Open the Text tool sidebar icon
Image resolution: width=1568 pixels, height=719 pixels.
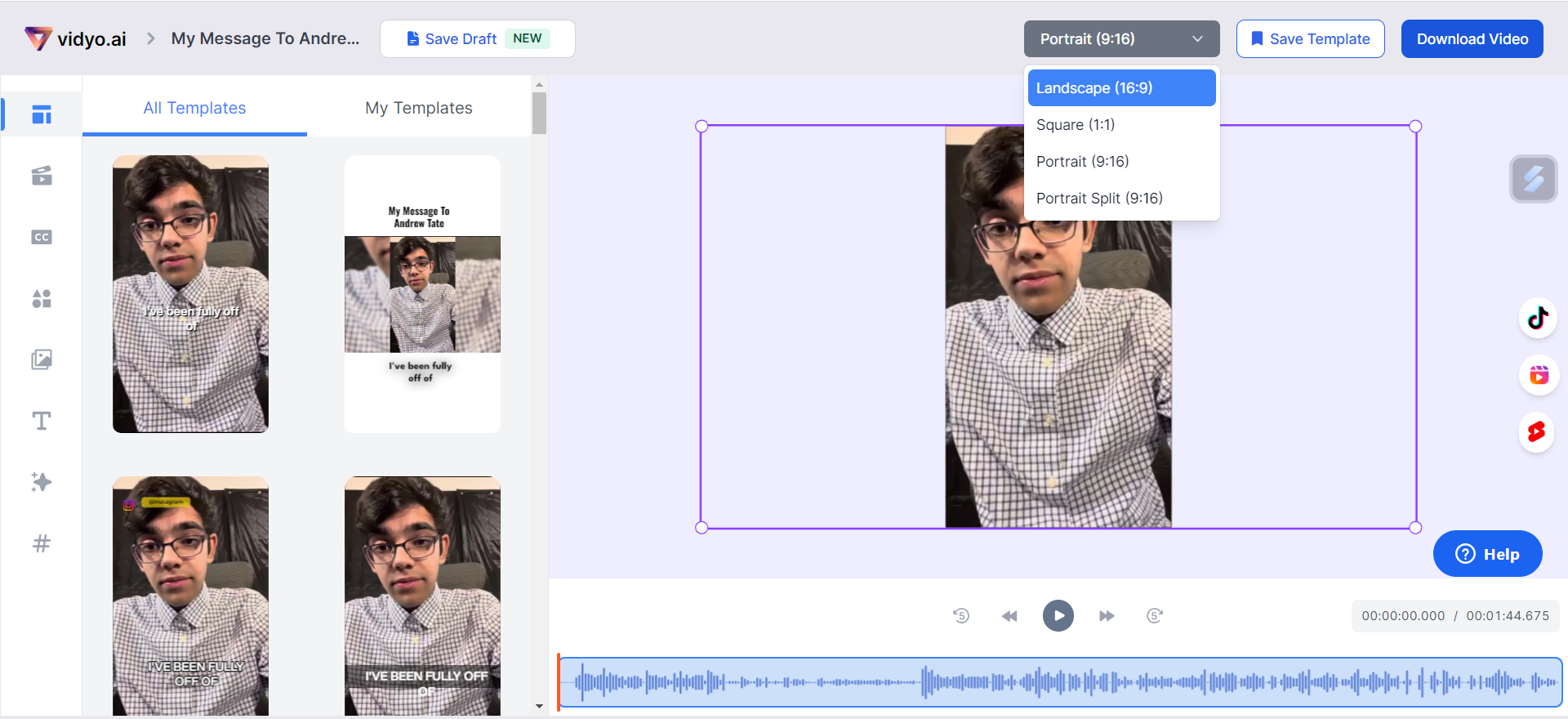(42, 421)
